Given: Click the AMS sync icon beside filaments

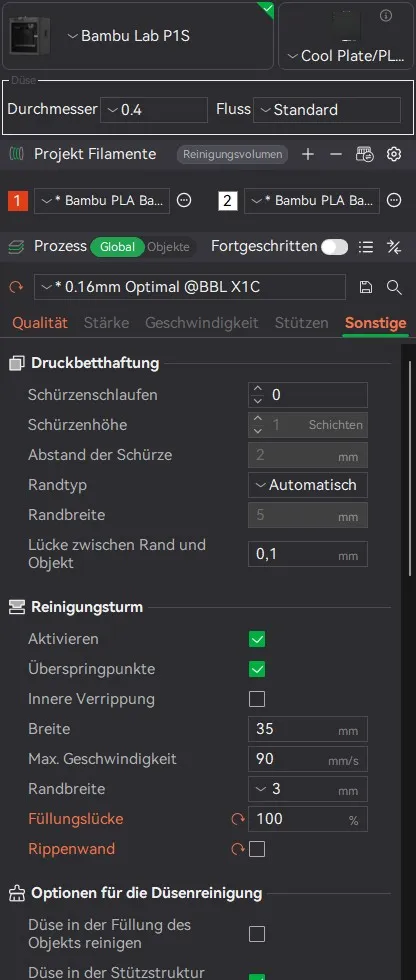Looking at the screenshot, I should pos(365,154).
